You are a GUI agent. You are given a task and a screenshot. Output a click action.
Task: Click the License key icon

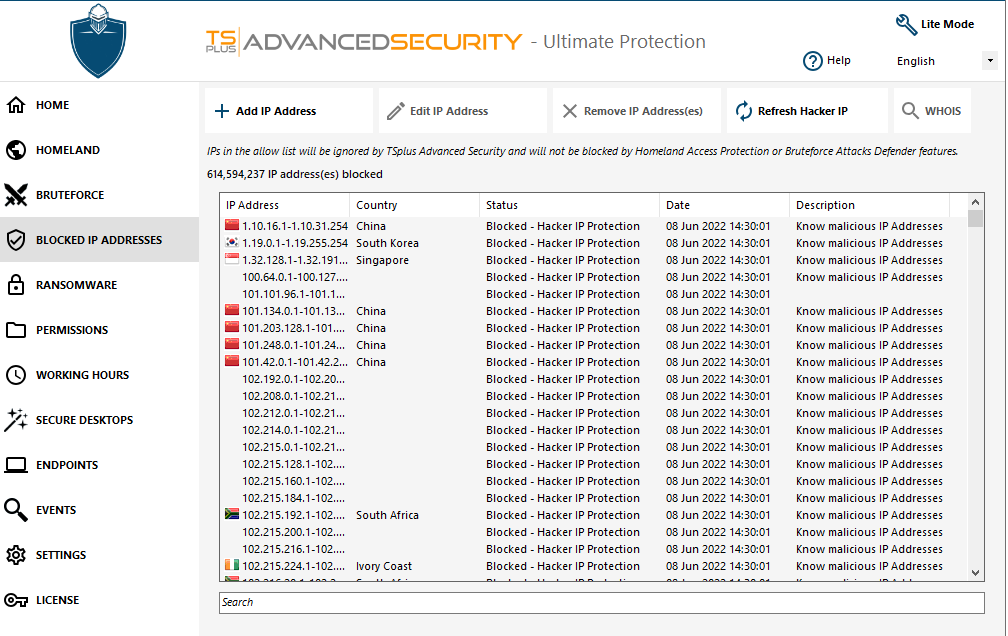click(x=16, y=600)
